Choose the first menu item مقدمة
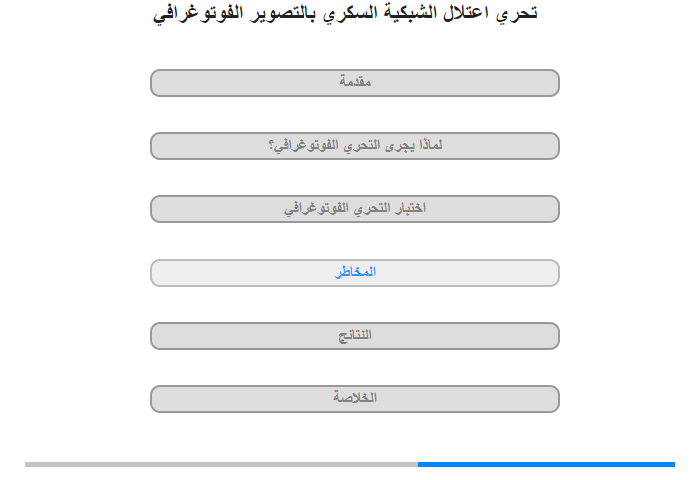The width and height of the screenshot is (700, 480). click(355, 83)
